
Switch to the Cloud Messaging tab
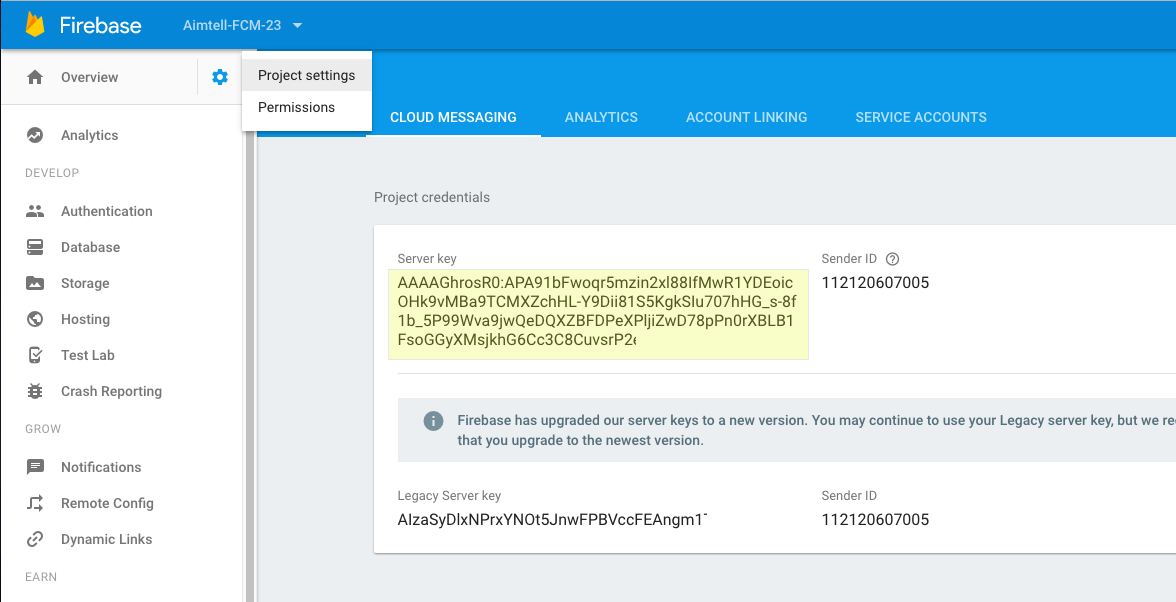454,118
